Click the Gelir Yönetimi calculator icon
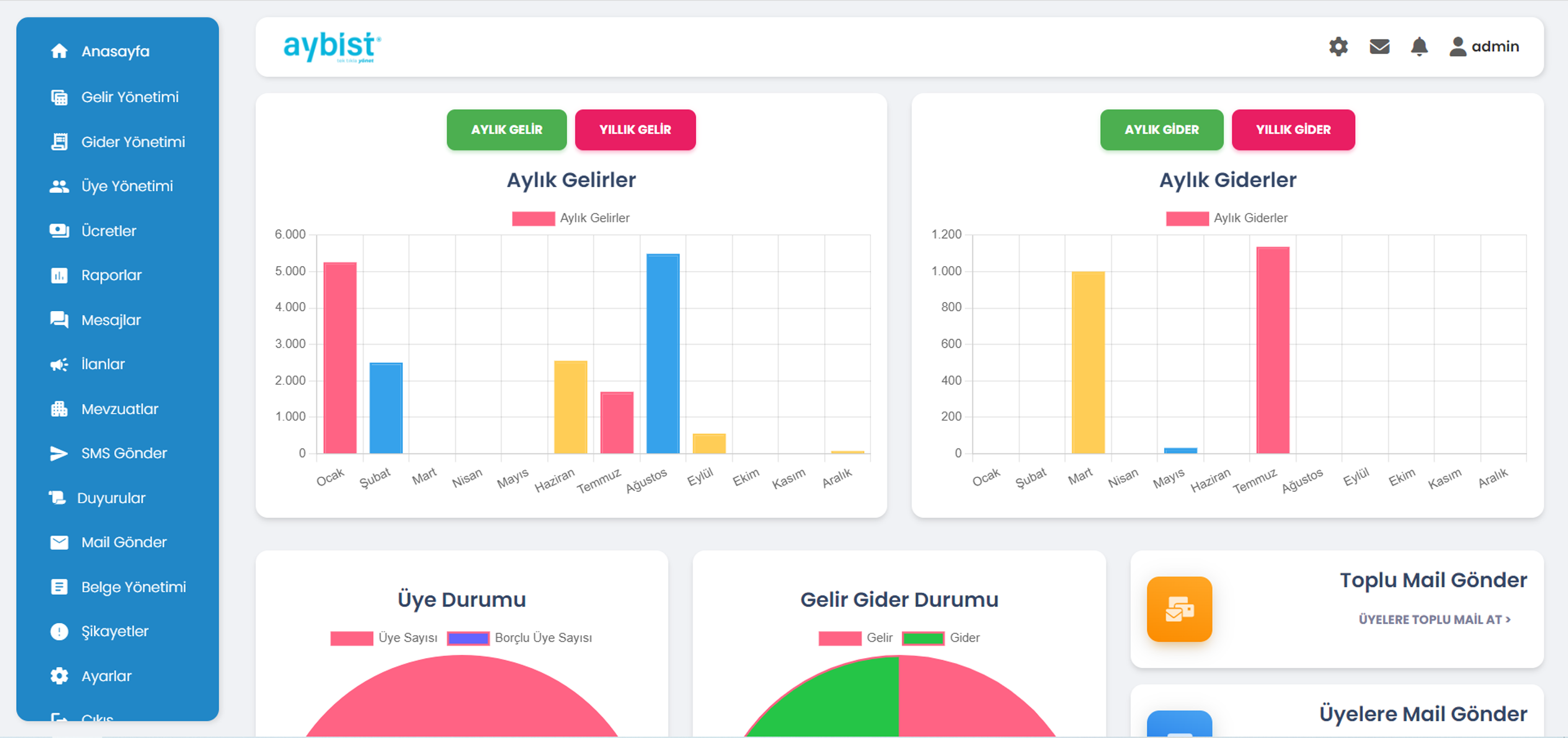This screenshot has width=1568, height=738. tap(59, 97)
